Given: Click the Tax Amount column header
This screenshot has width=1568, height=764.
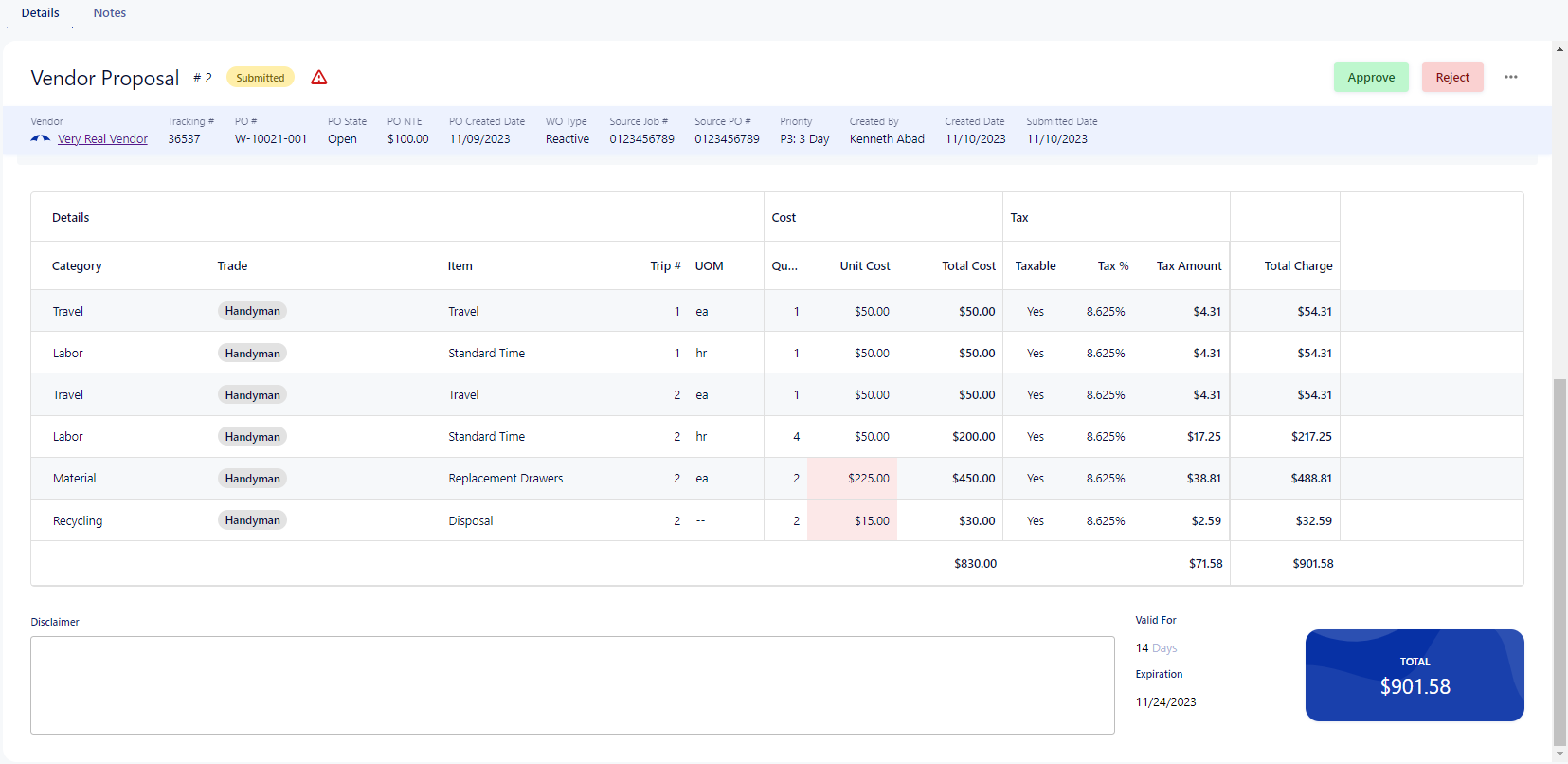Looking at the screenshot, I should point(1189,265).
